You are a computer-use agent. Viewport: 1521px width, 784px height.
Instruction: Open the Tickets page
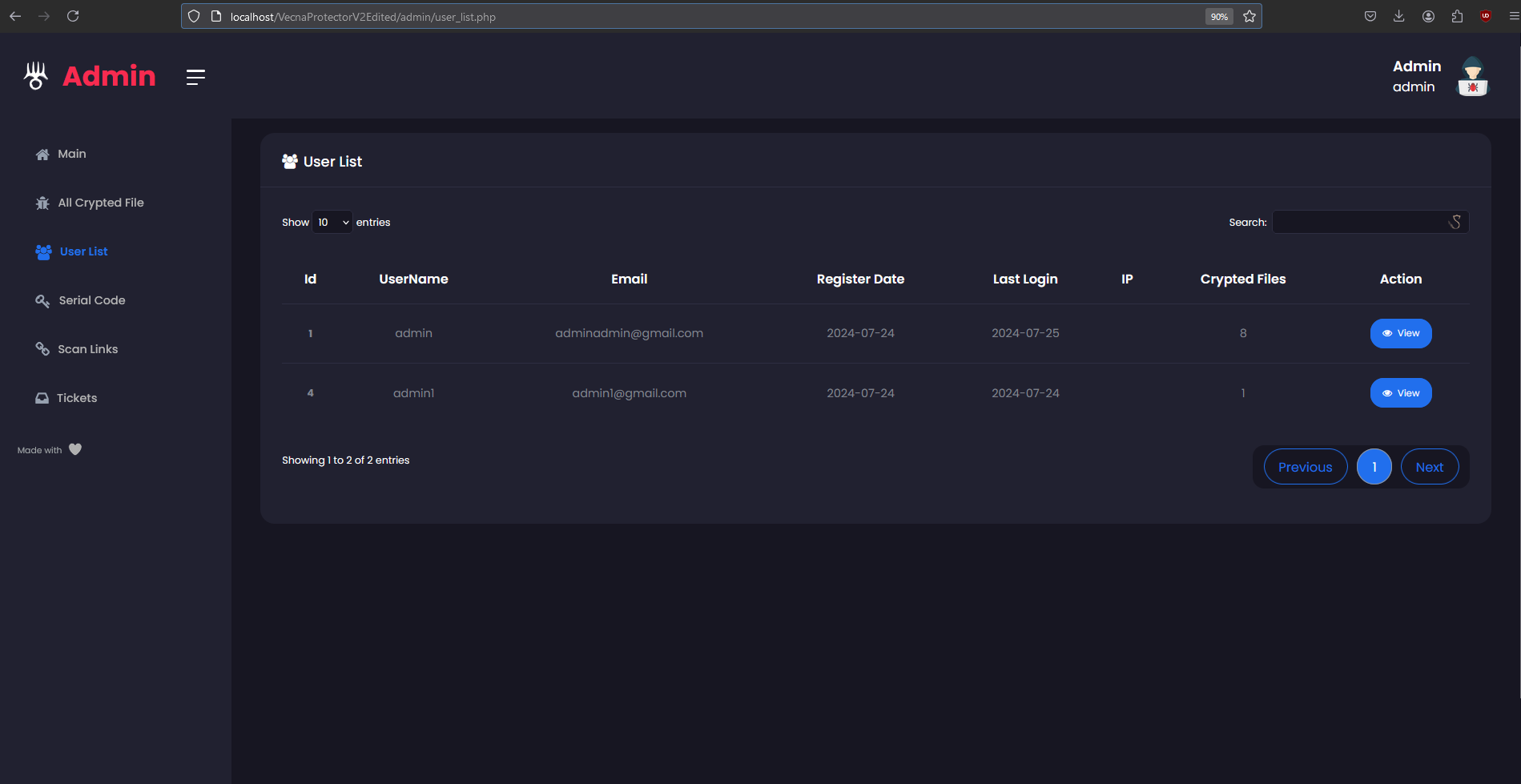click(66, 398)
